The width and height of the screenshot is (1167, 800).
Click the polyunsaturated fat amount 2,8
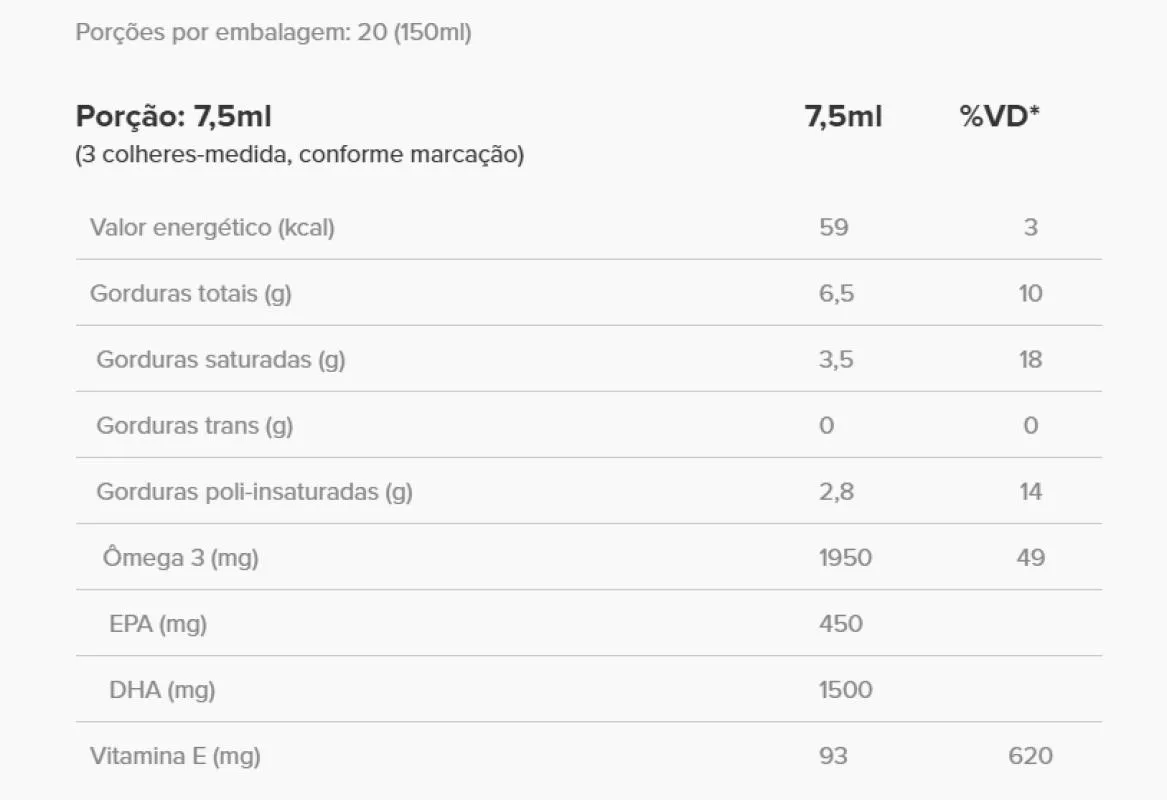pyautogui.click(x=836, y=491)
